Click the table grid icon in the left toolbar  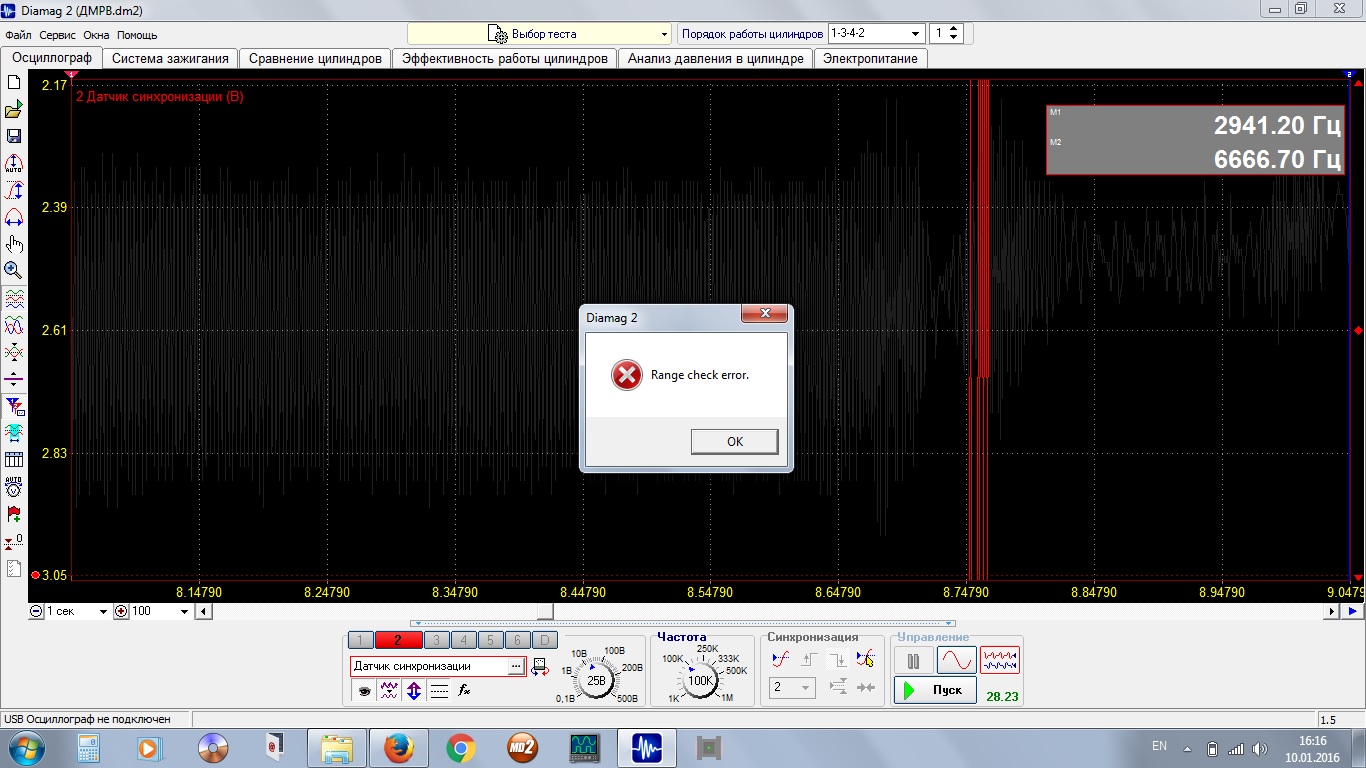click(x=14, y=460)
